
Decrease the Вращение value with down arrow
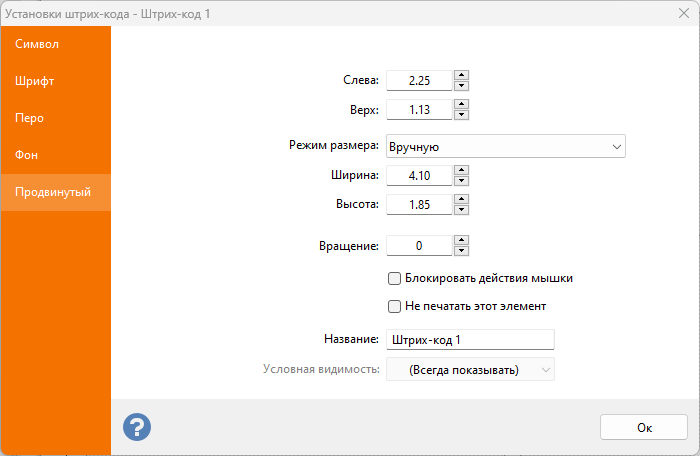pos(461,250)
